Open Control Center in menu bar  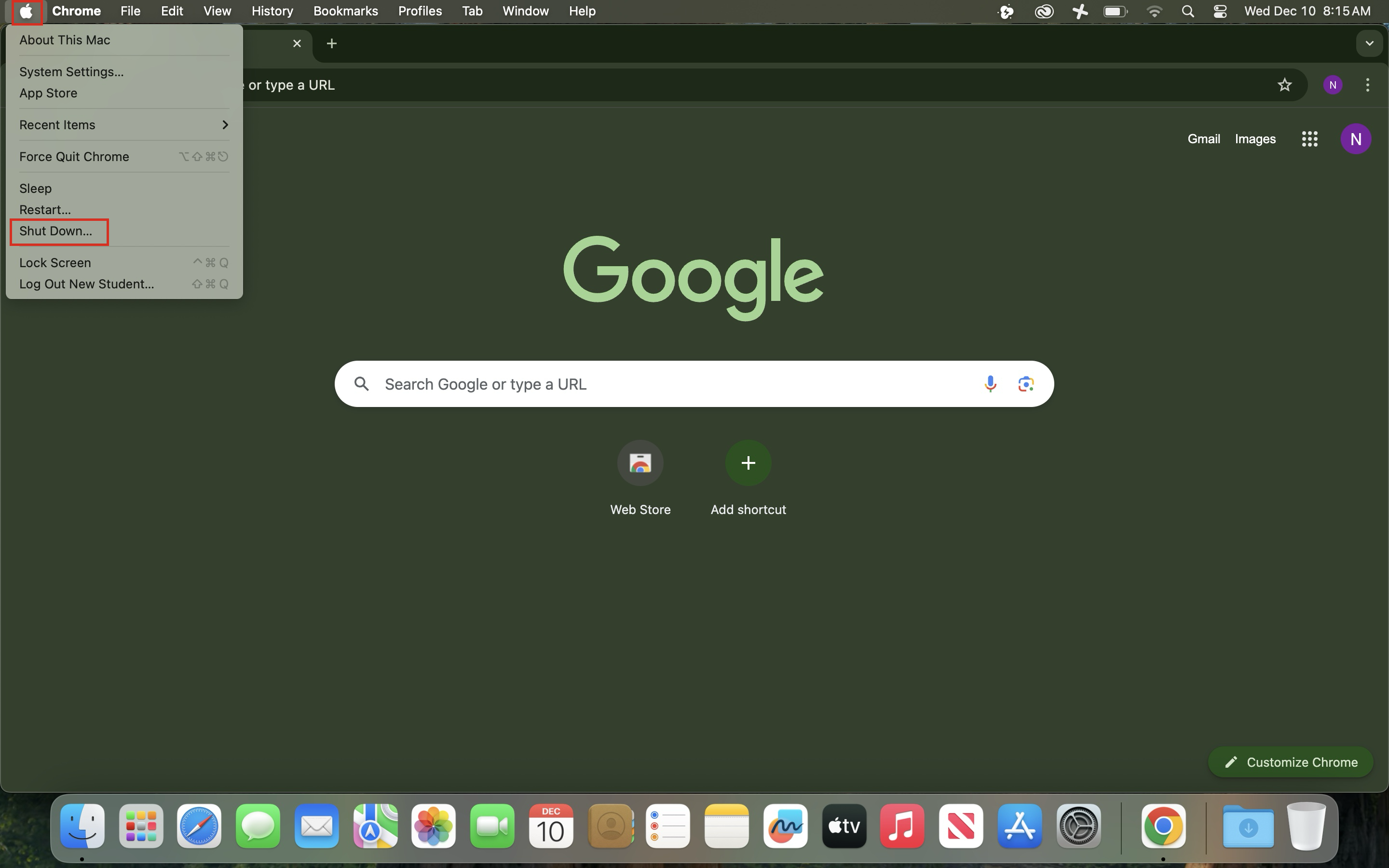tap(1220, 12)
